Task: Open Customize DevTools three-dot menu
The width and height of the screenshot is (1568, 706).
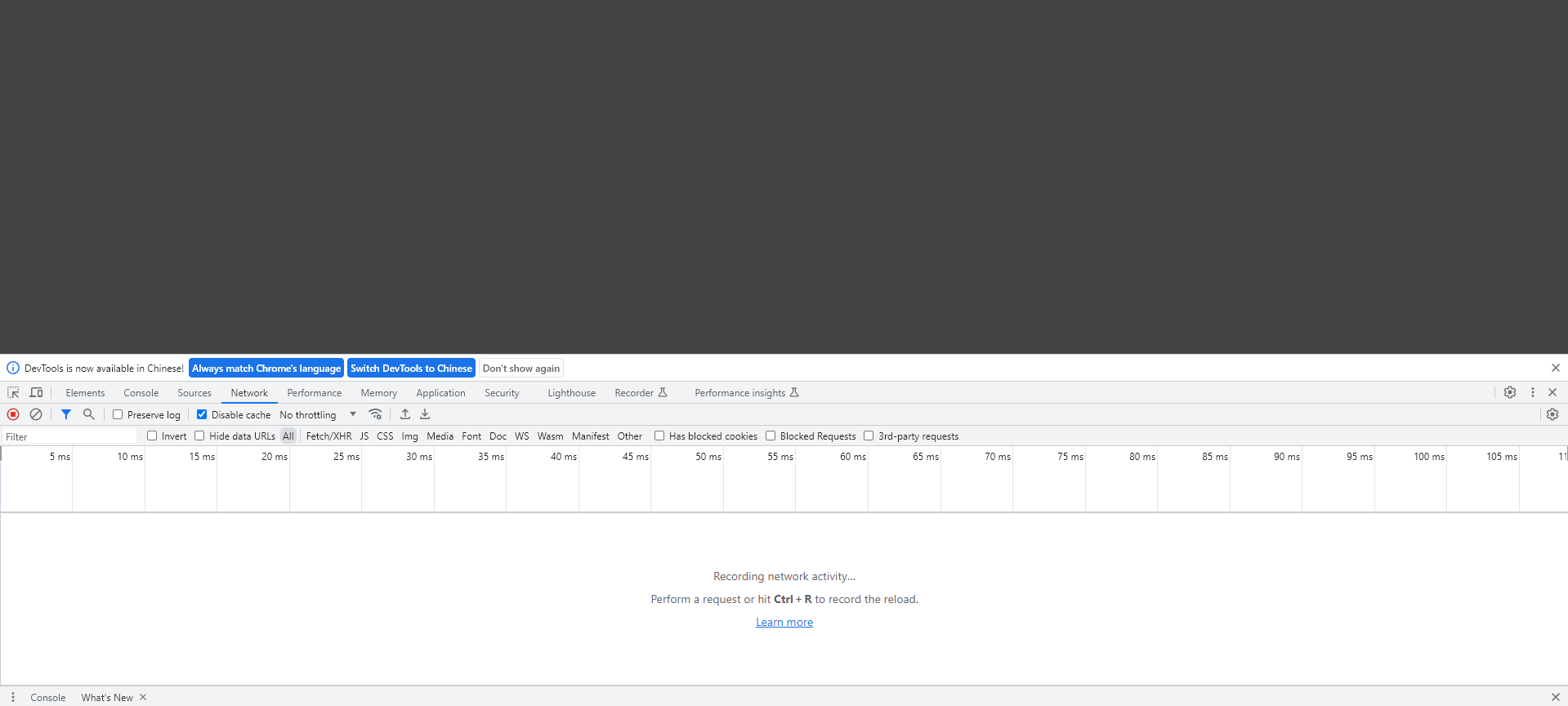Action: 1533,393
